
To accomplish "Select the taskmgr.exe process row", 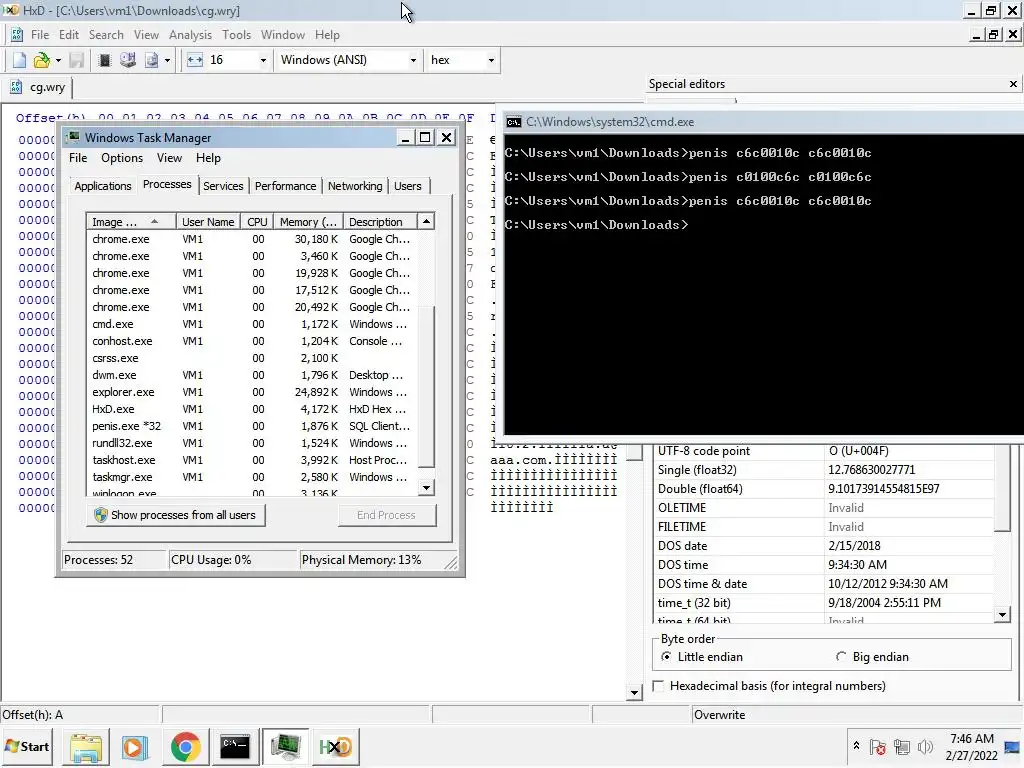I will coord(252,477).
